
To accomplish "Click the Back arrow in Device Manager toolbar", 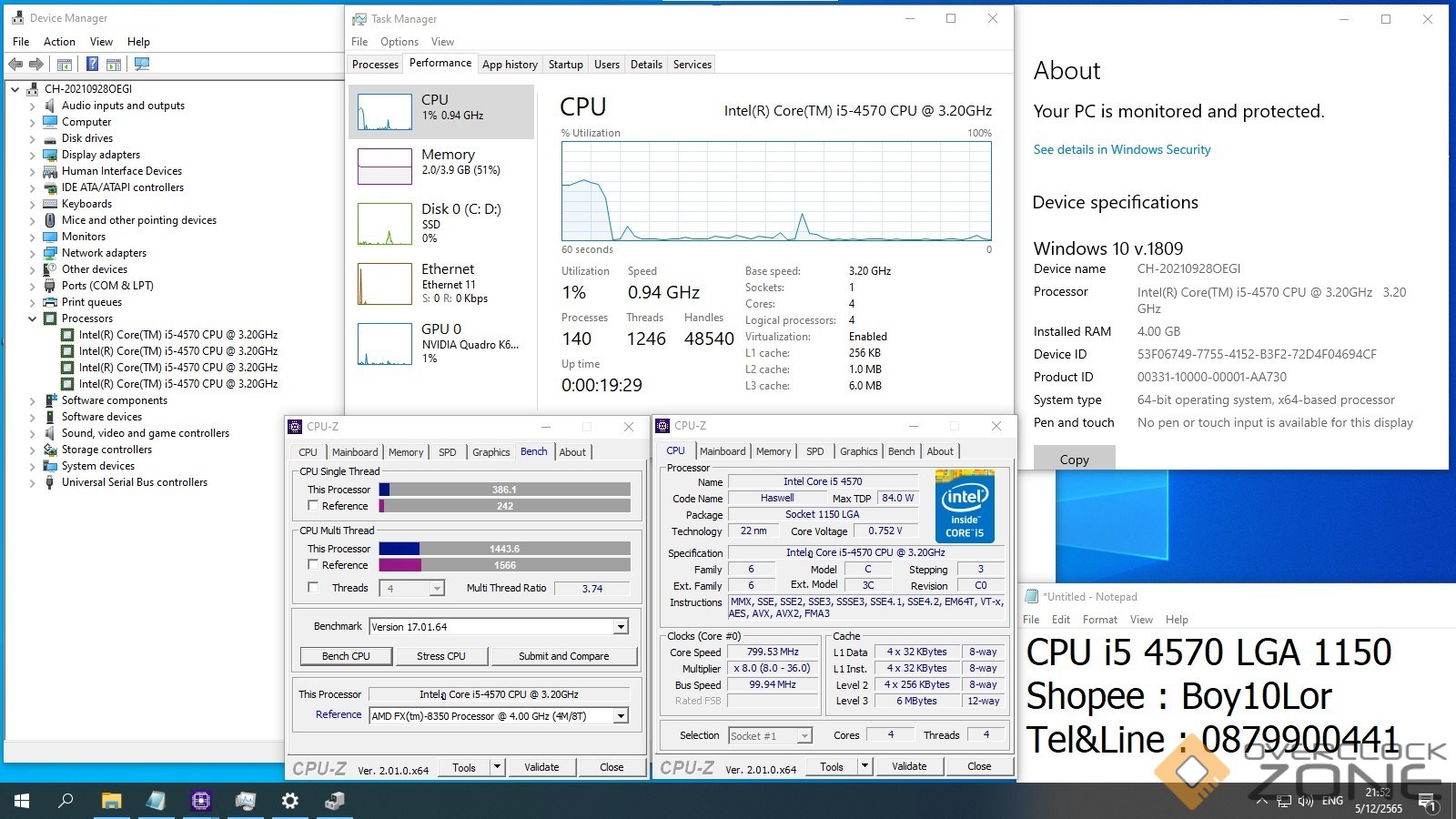I will 15,65.
